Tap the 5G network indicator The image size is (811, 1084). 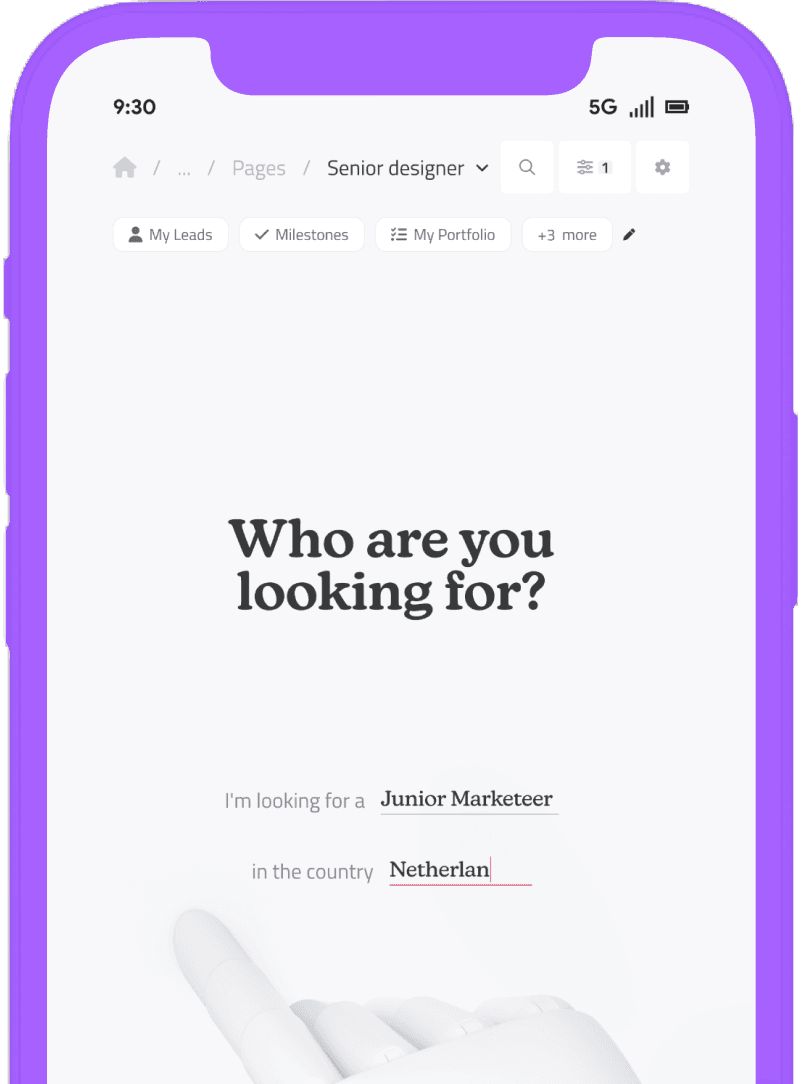click(x=603, y=107)
